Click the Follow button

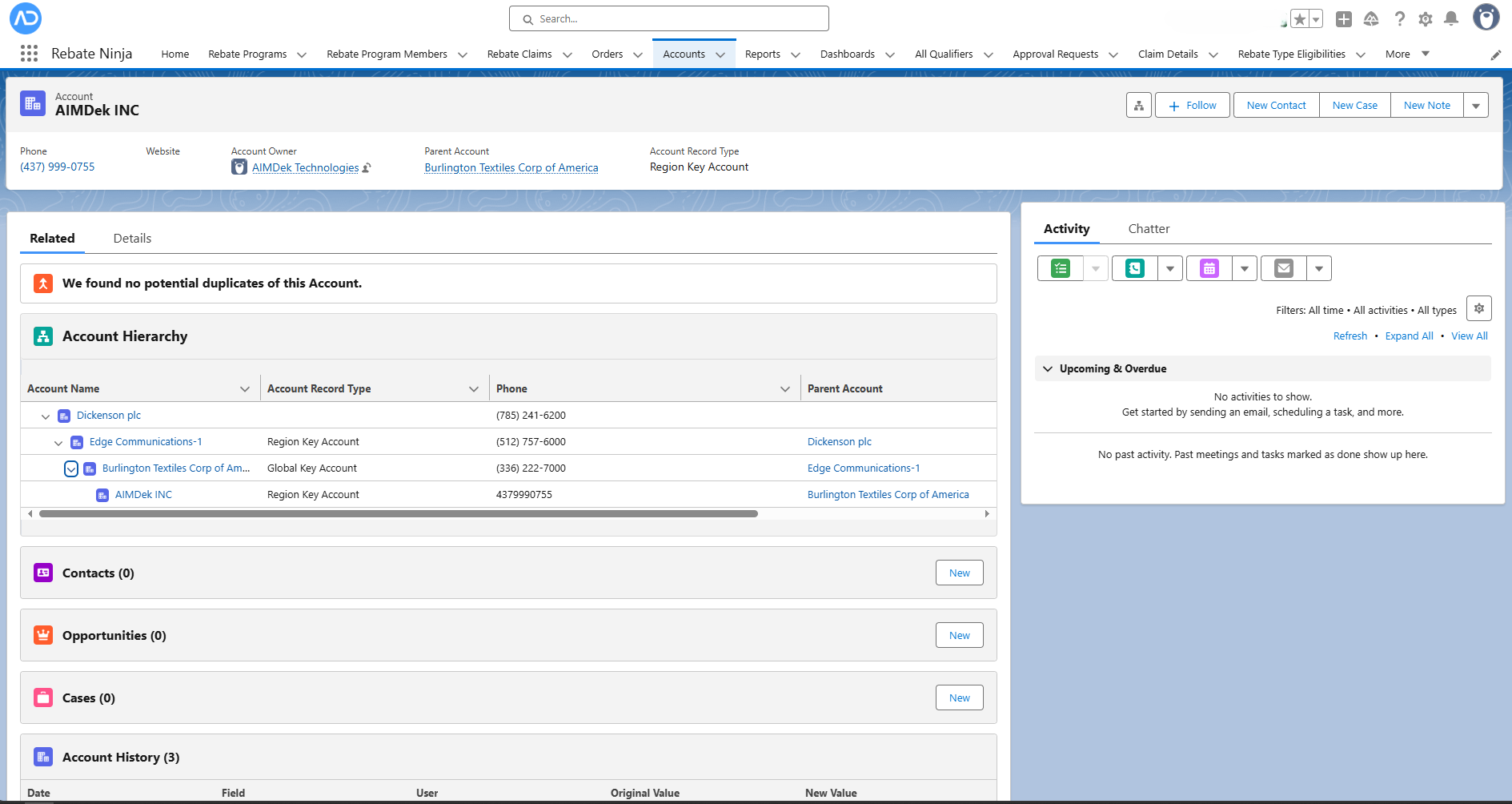1192,106
